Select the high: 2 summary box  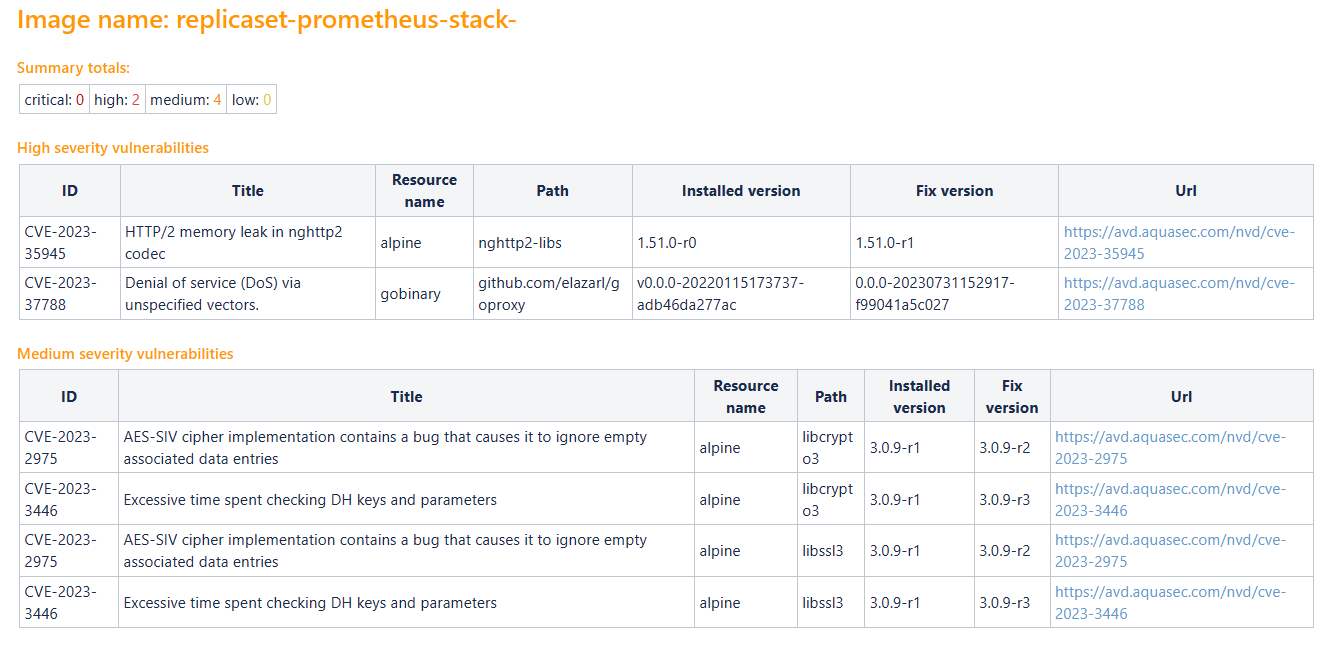[117, 99]
